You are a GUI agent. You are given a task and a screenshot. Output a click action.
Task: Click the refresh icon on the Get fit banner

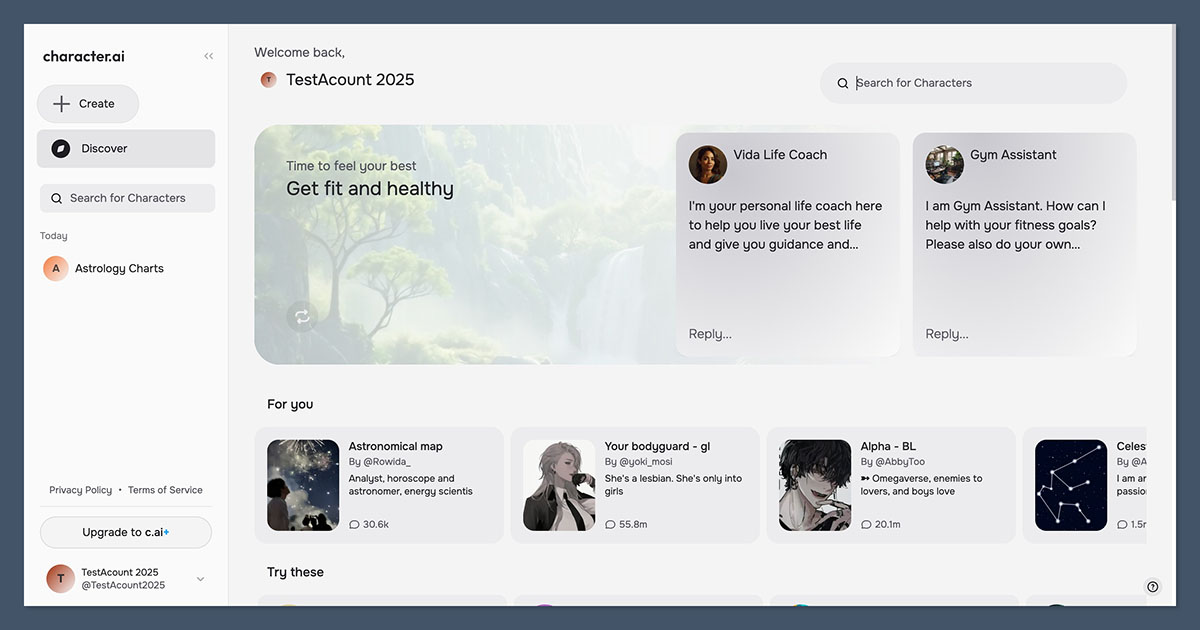[x=302, y=317]
